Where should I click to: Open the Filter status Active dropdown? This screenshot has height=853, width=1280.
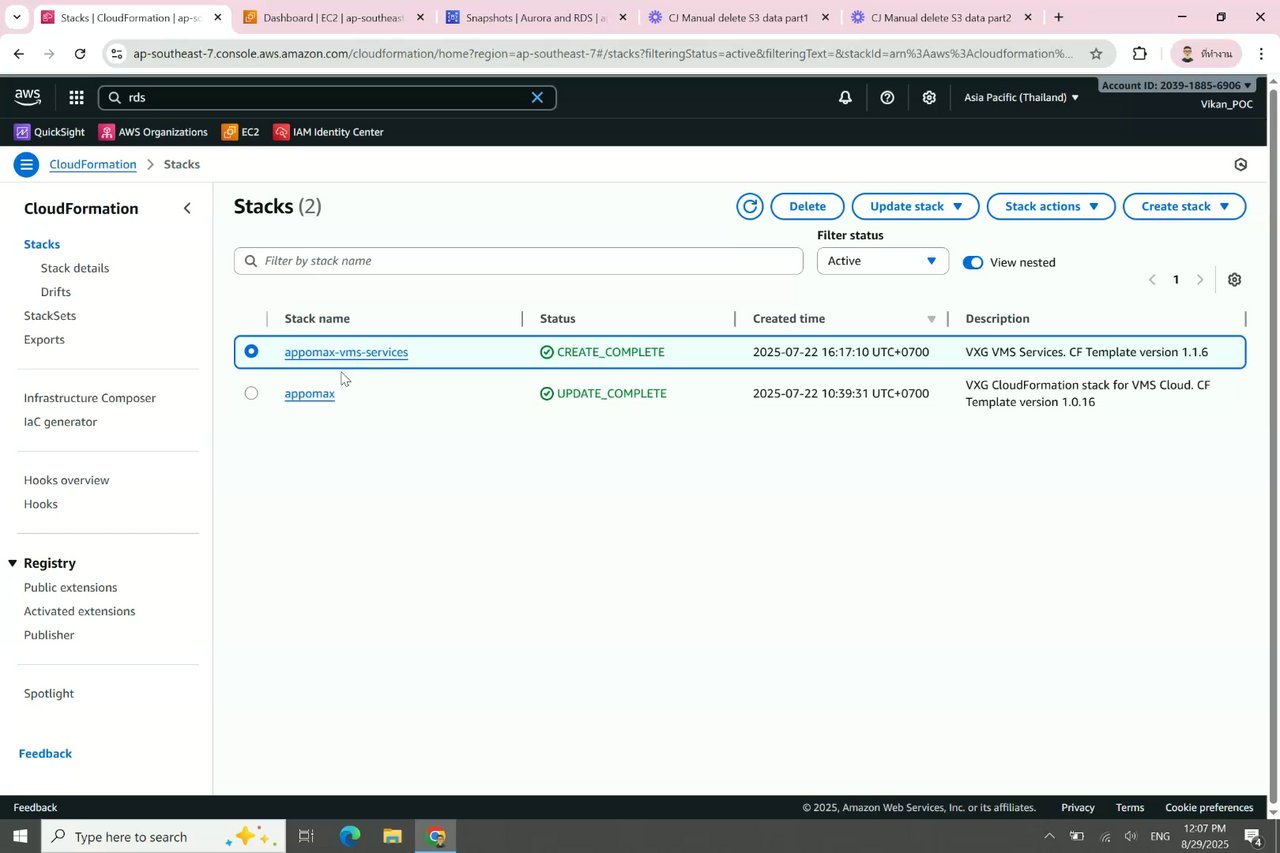coord(882,261)
